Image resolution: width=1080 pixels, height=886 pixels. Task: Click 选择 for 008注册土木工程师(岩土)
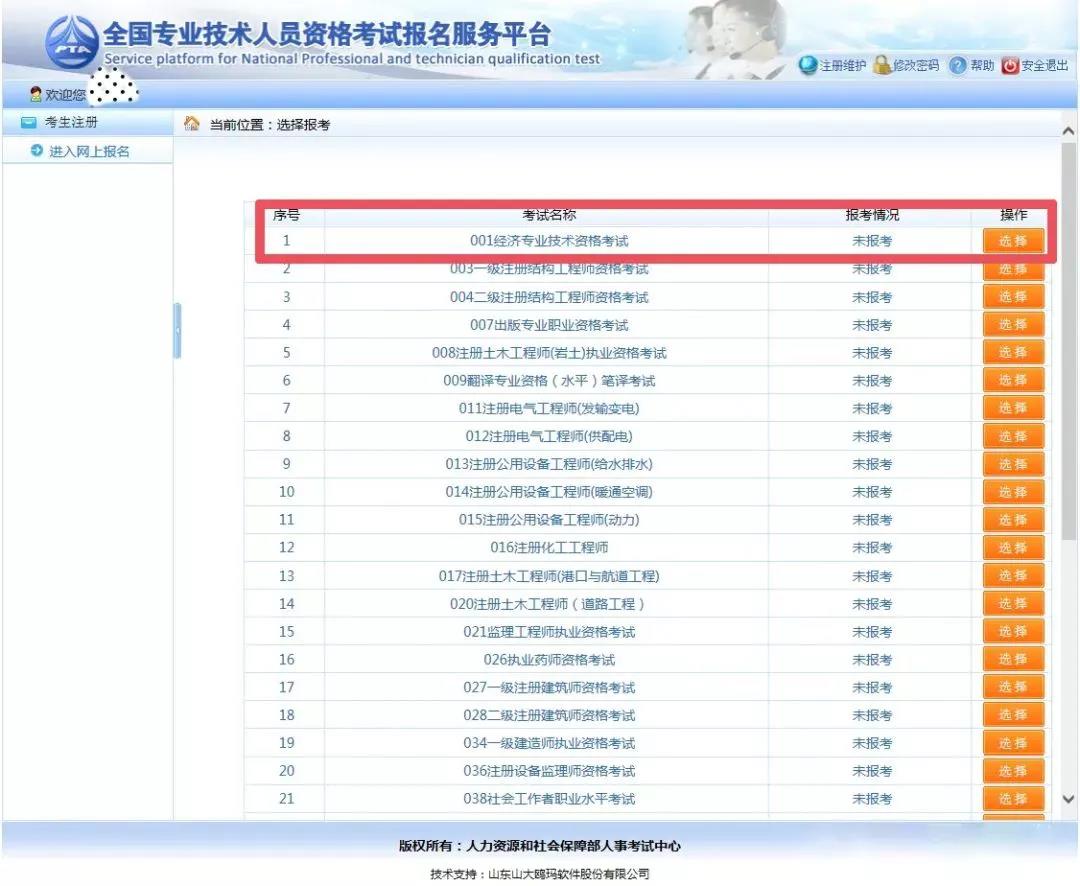coord(1013,353)
